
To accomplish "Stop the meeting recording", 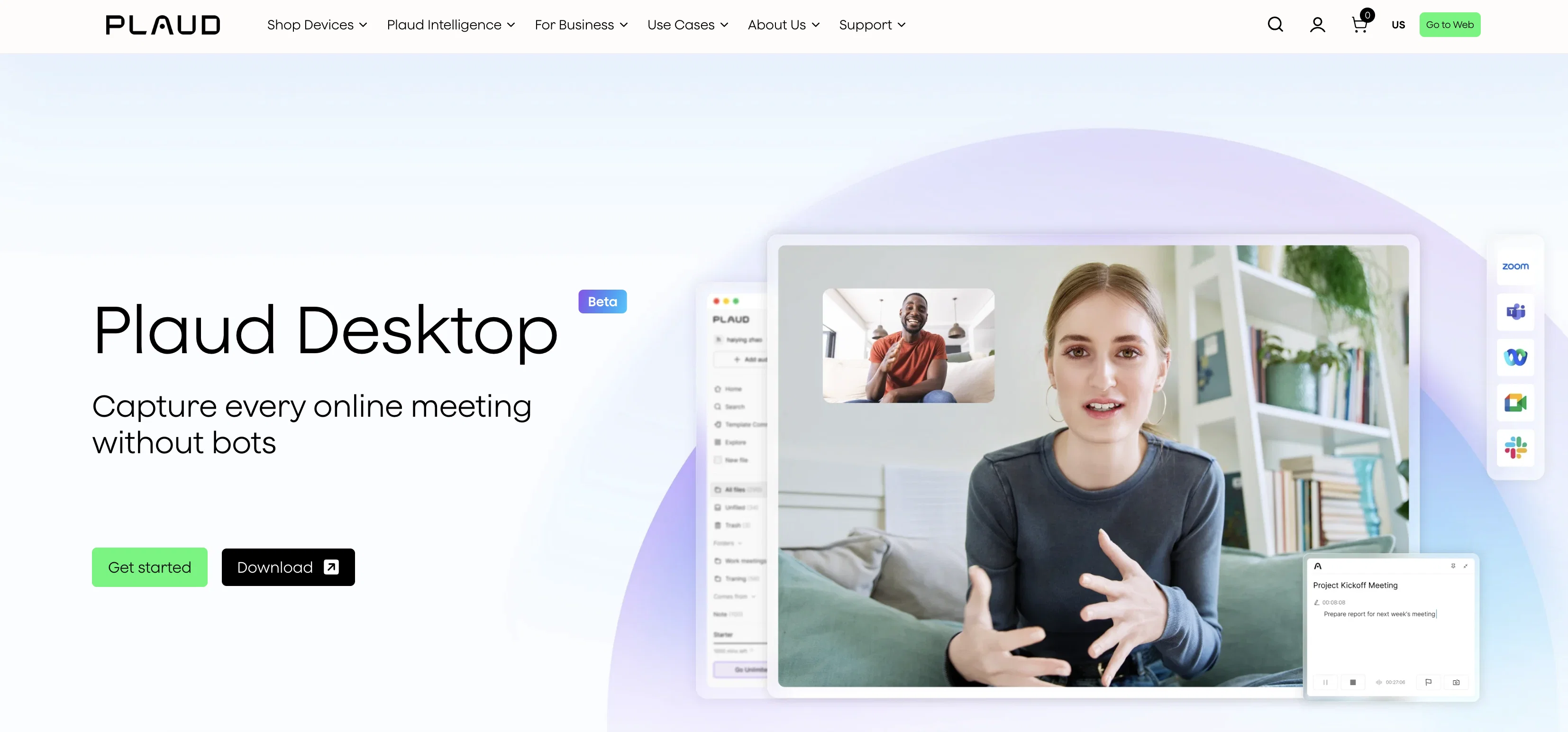I will (x=1352, y=682).
